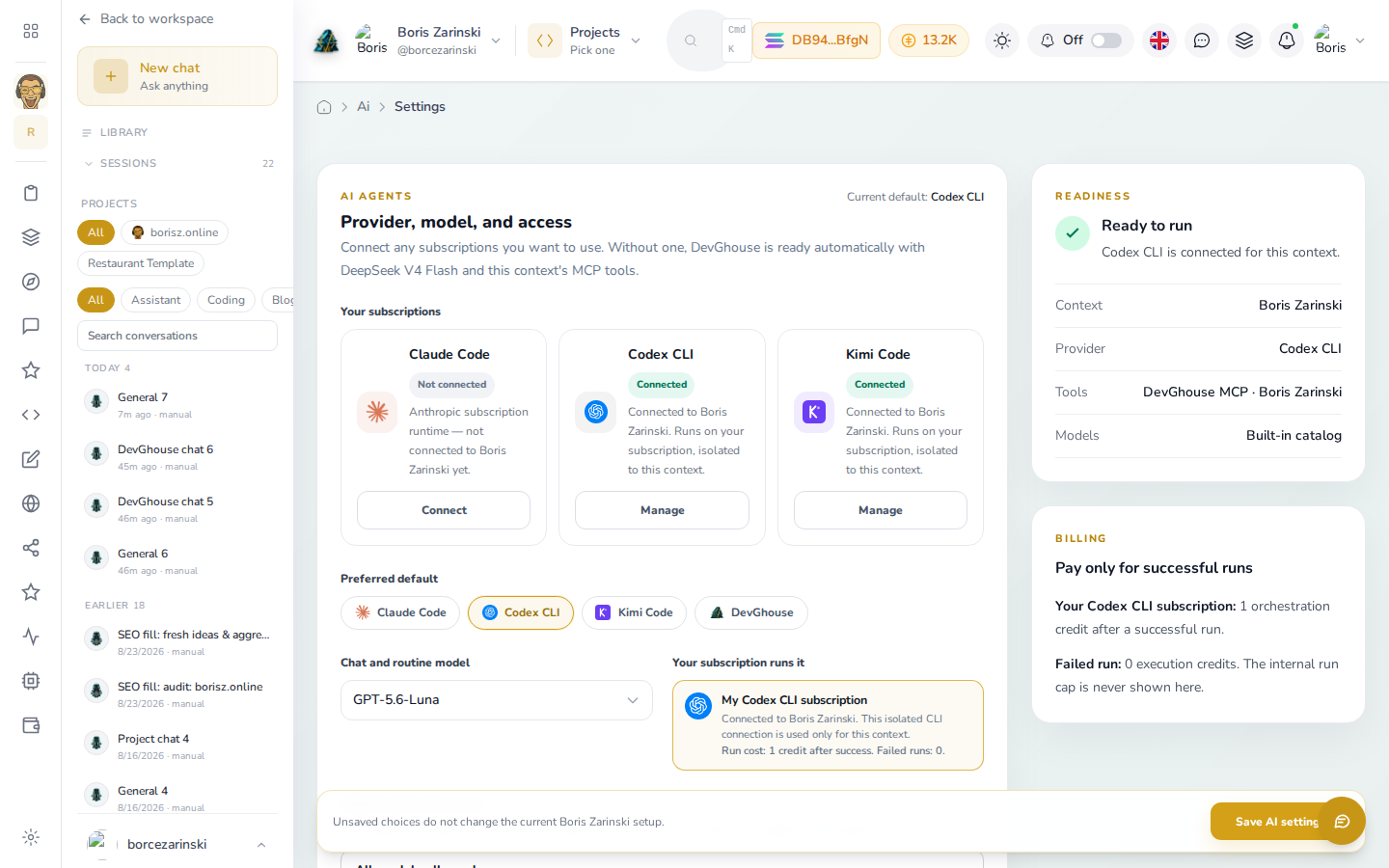Image resolution: width=1389 pixels, height=868 pixels.
Task: Open the GPT-5.6-Luna model dropdown
Action: (497, 700)
